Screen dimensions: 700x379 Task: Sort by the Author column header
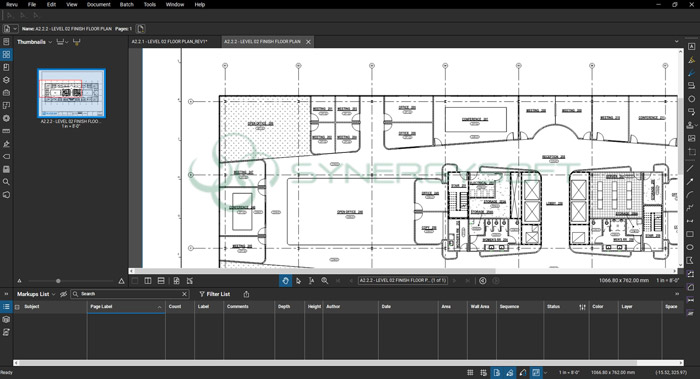pyautogui.click(x=350, y=307)
